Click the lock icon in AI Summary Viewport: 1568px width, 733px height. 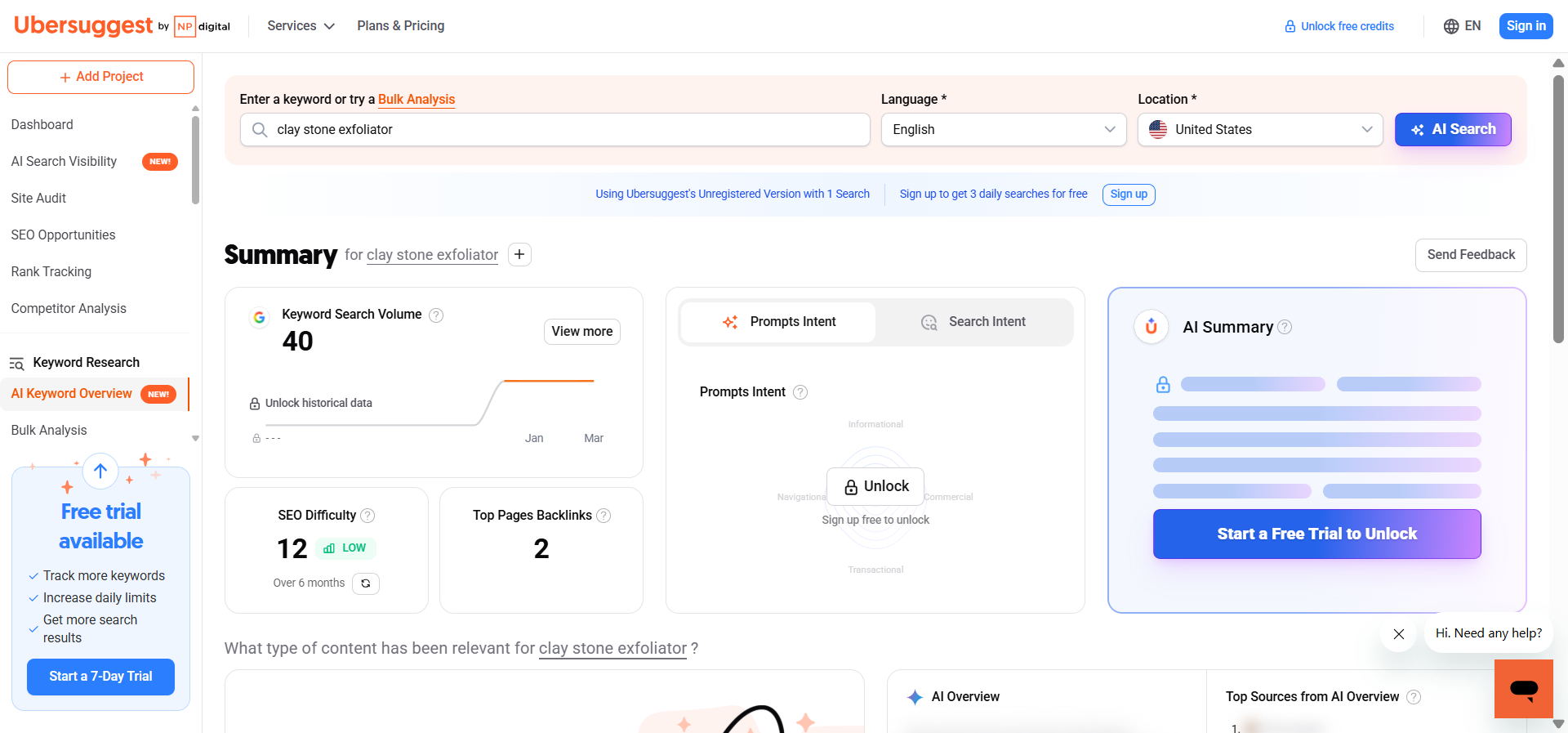pyautogui.click(x=1163, y=384)
